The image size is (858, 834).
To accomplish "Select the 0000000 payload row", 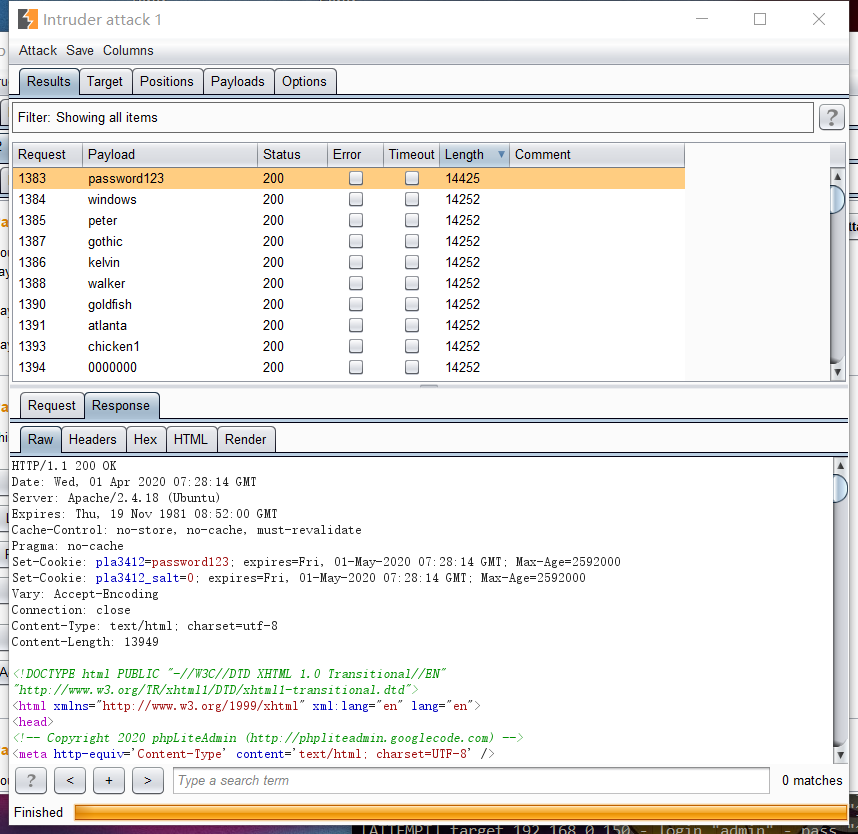I will [x=349, y=367].
